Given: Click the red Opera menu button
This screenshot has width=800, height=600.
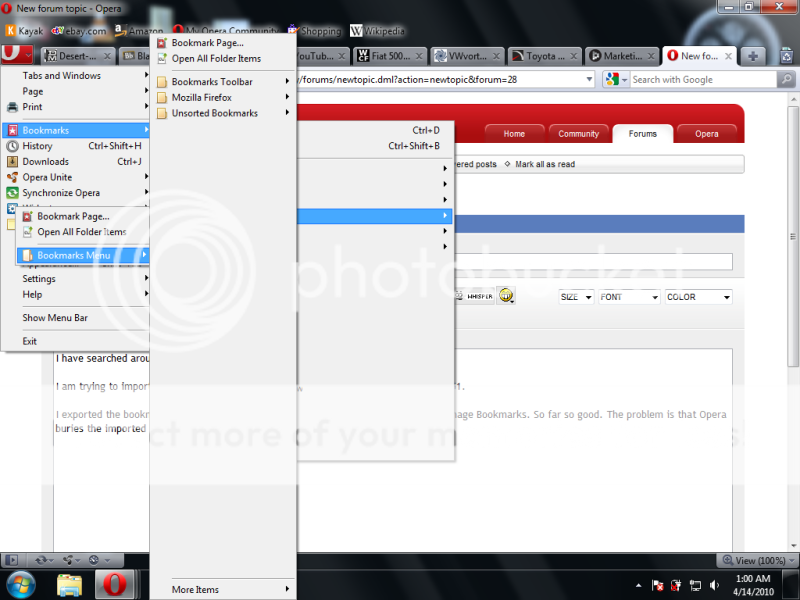Looking at the screenshot, I should [x=14, y=54].
